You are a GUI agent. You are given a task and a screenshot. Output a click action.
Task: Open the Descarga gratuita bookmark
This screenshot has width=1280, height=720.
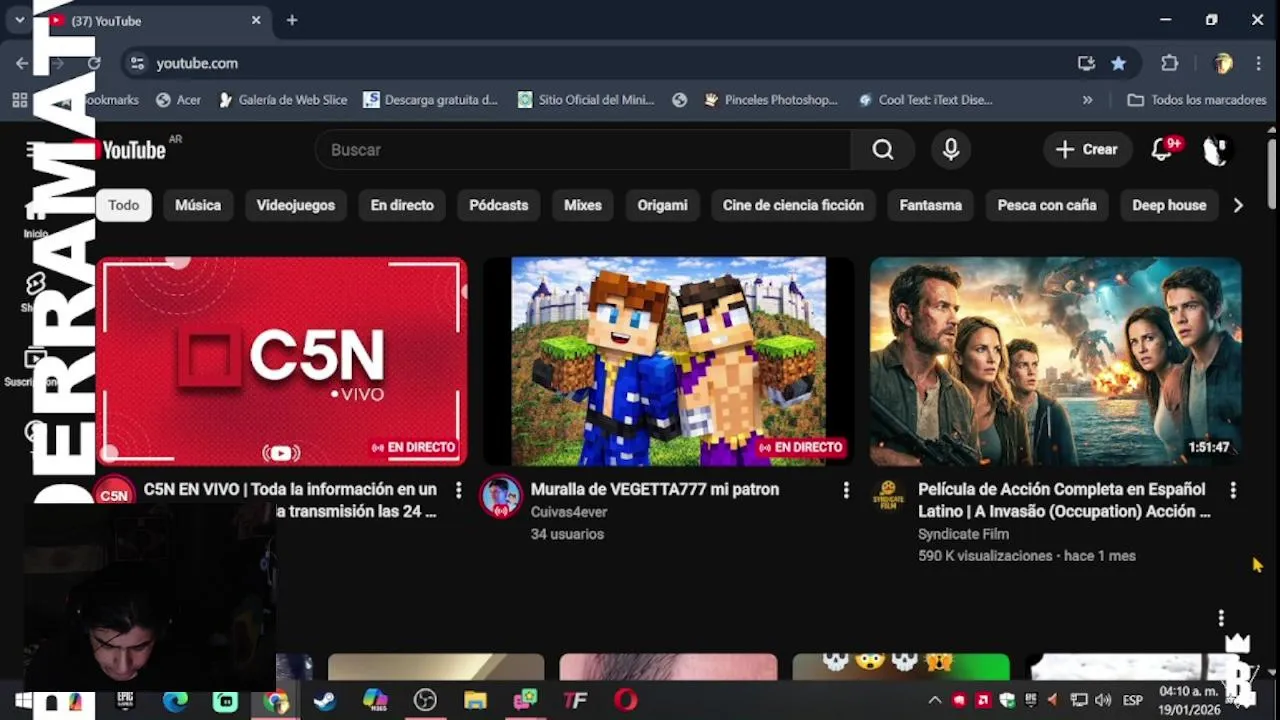point(431,100)
